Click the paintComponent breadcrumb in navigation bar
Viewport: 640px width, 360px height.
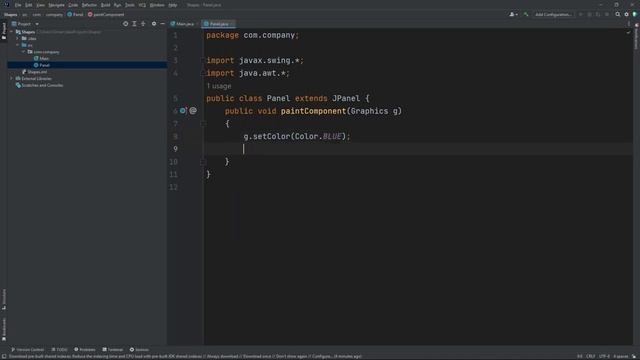pyautogui.click(x=106, y=15)
